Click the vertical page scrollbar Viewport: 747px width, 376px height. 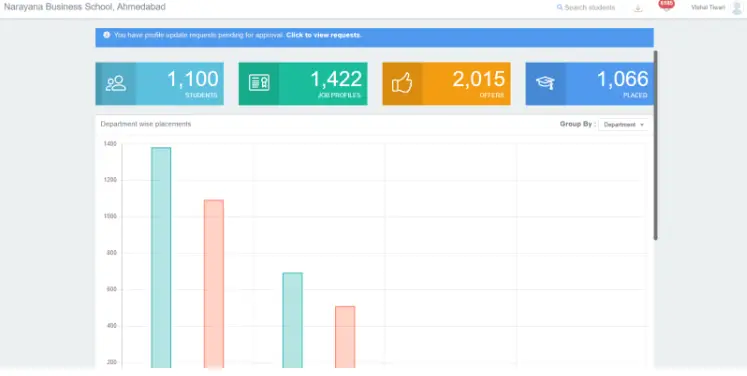pos(656,145)
